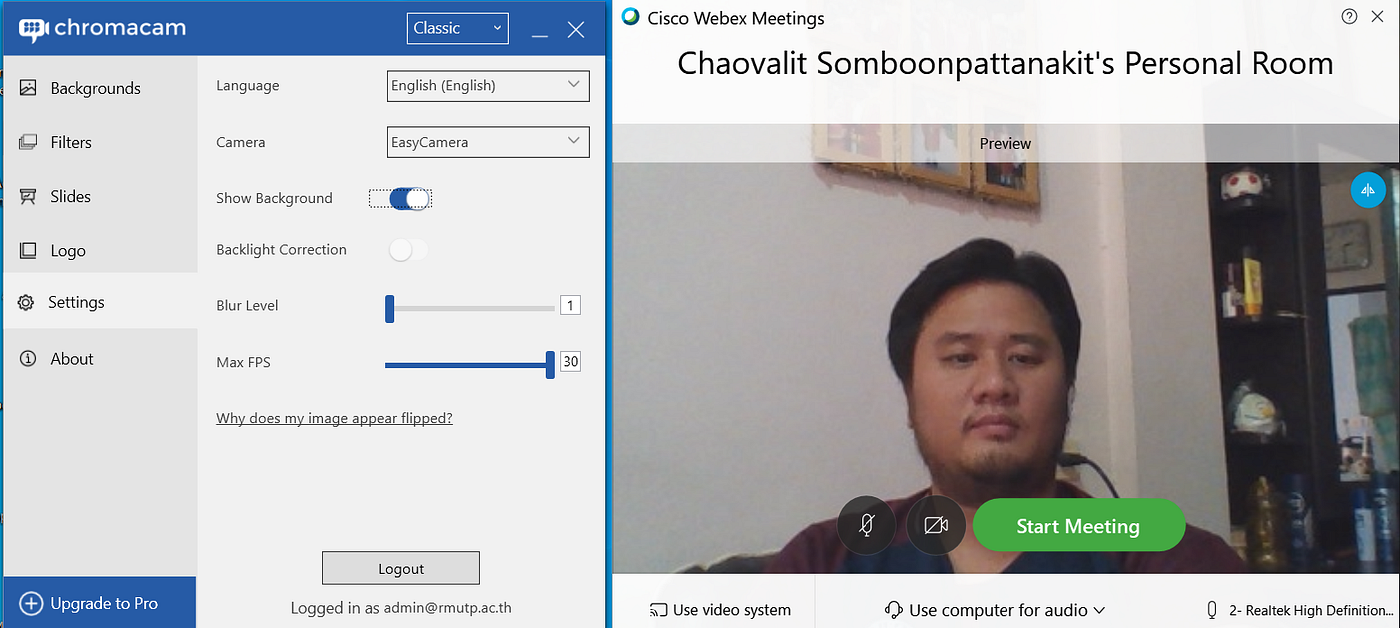Click the Blur Level slider handle
The width and height of the screenshot is (1400, 628).
pos(390,308)
